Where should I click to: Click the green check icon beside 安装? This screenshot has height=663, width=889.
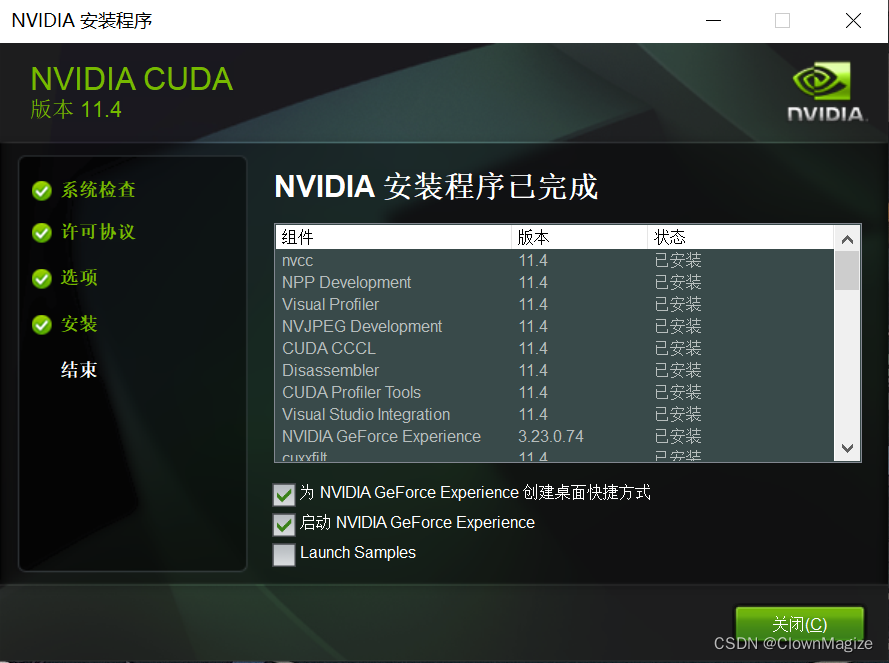point(42,325)
